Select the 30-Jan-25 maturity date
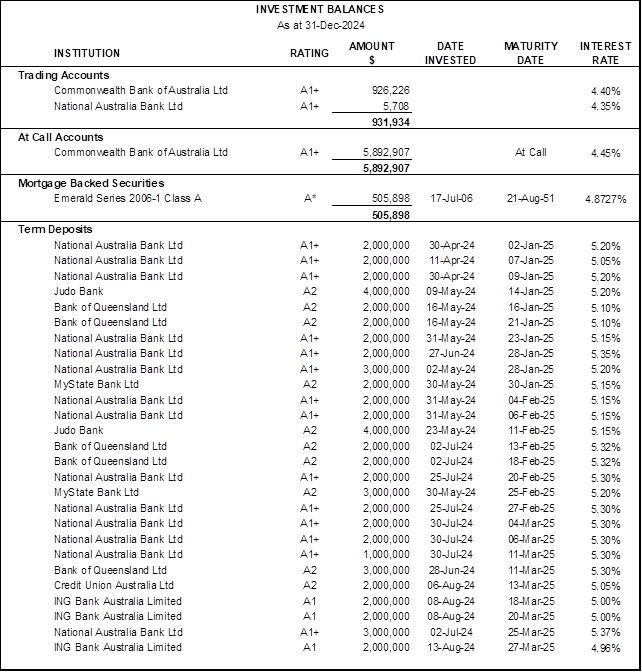642x672 pixels. coord(531,384)
